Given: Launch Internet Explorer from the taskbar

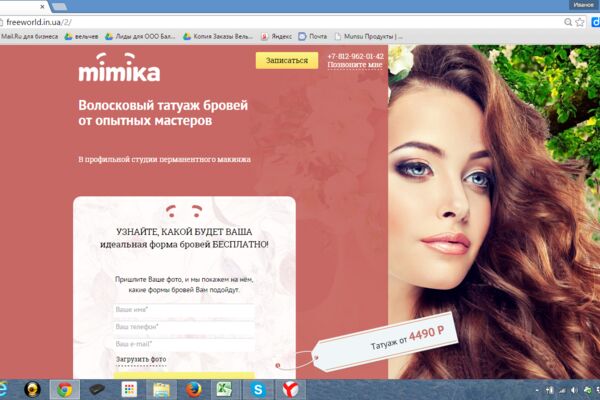Looking at the screenshot, I should coord(3,390).
